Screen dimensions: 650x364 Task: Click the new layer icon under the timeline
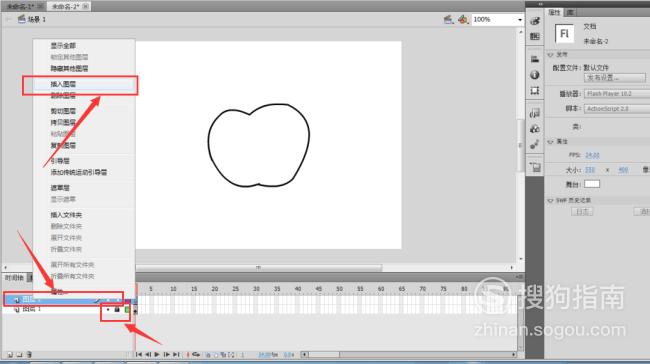(x=10, y=354)
